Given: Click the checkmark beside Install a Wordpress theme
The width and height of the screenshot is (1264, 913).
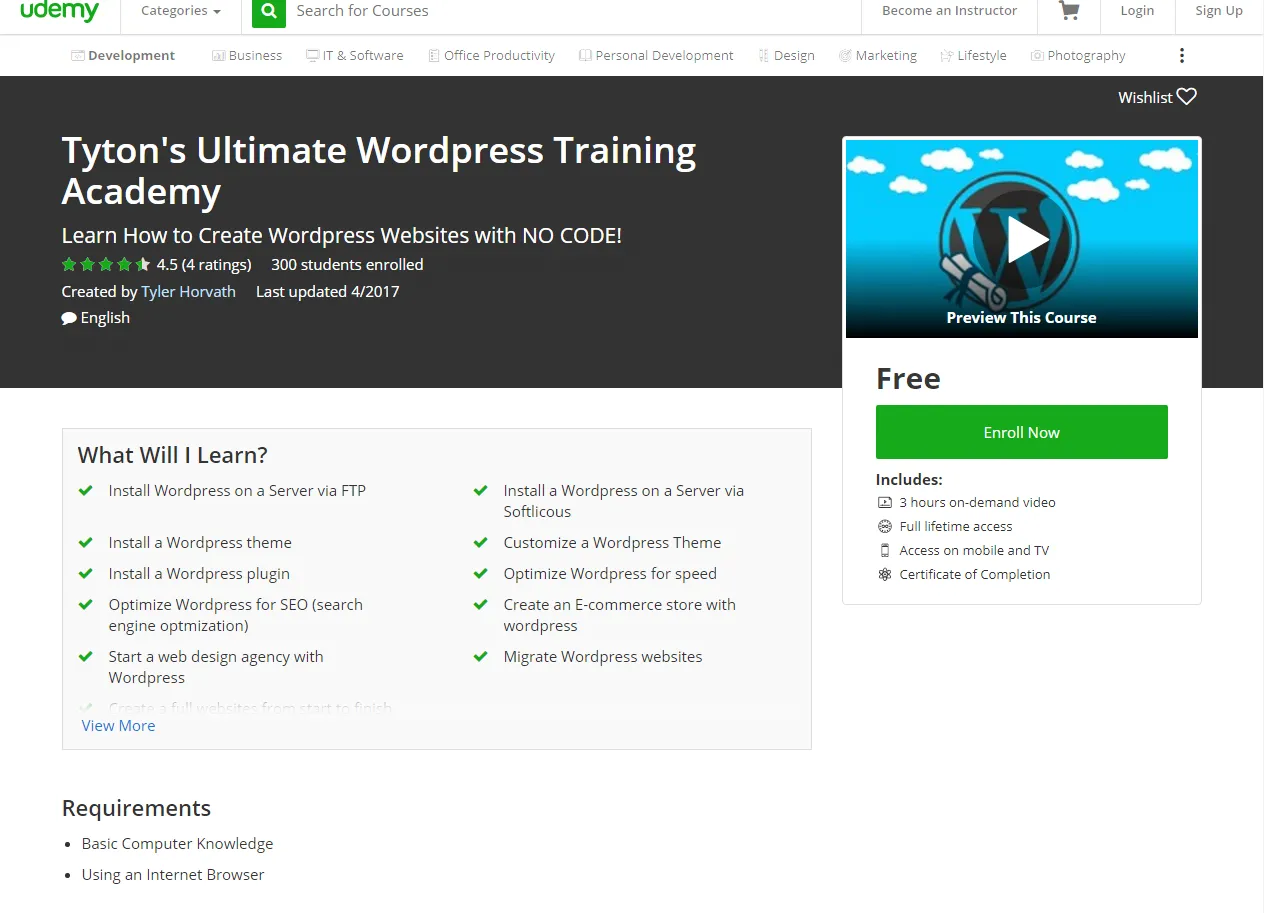Looking at the screenshot, I should click(86, 543).
